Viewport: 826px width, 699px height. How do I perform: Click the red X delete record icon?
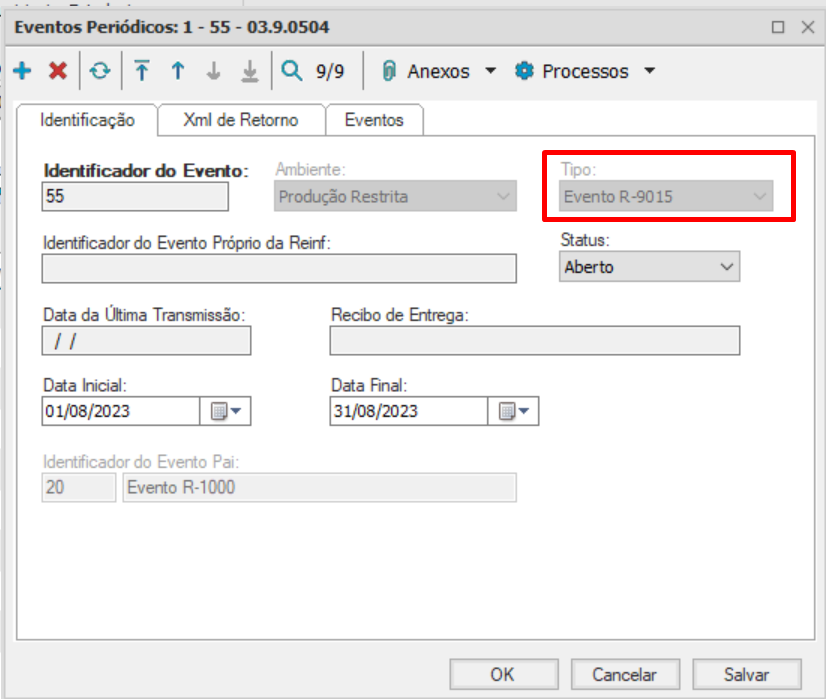pyautogui.click(x=58, y=71)
